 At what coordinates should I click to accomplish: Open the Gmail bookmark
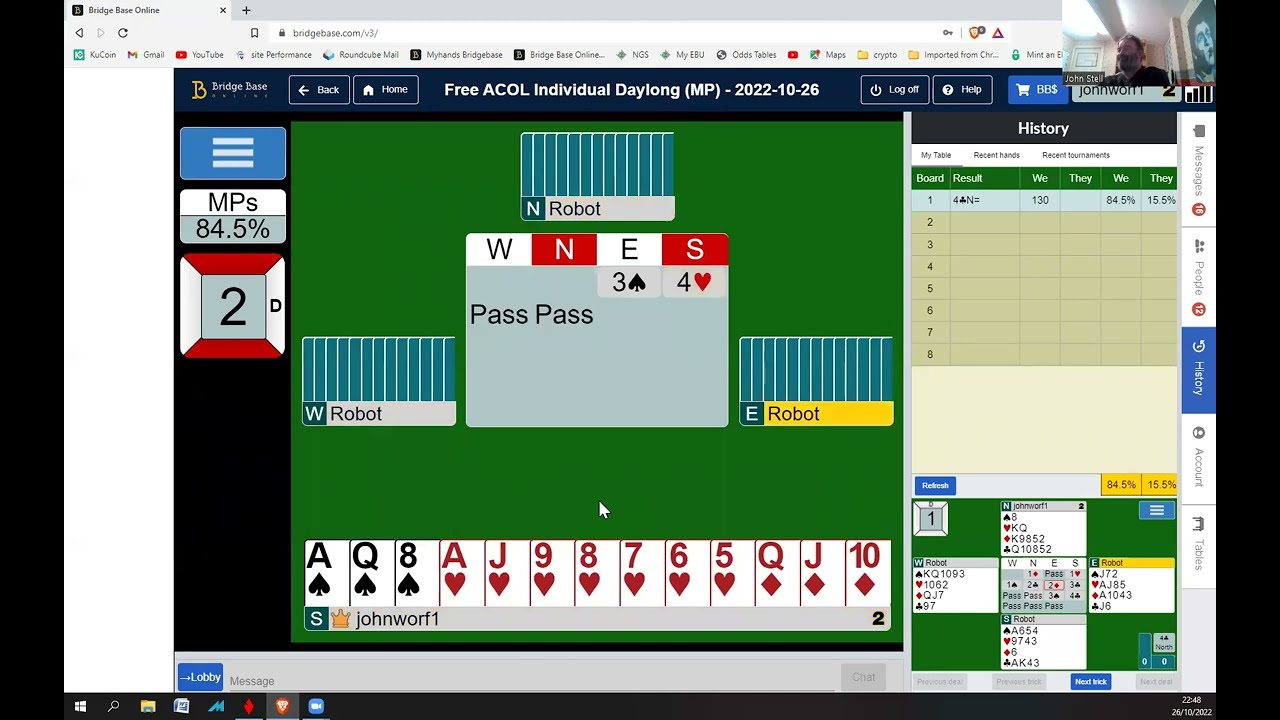pos(146,55)
